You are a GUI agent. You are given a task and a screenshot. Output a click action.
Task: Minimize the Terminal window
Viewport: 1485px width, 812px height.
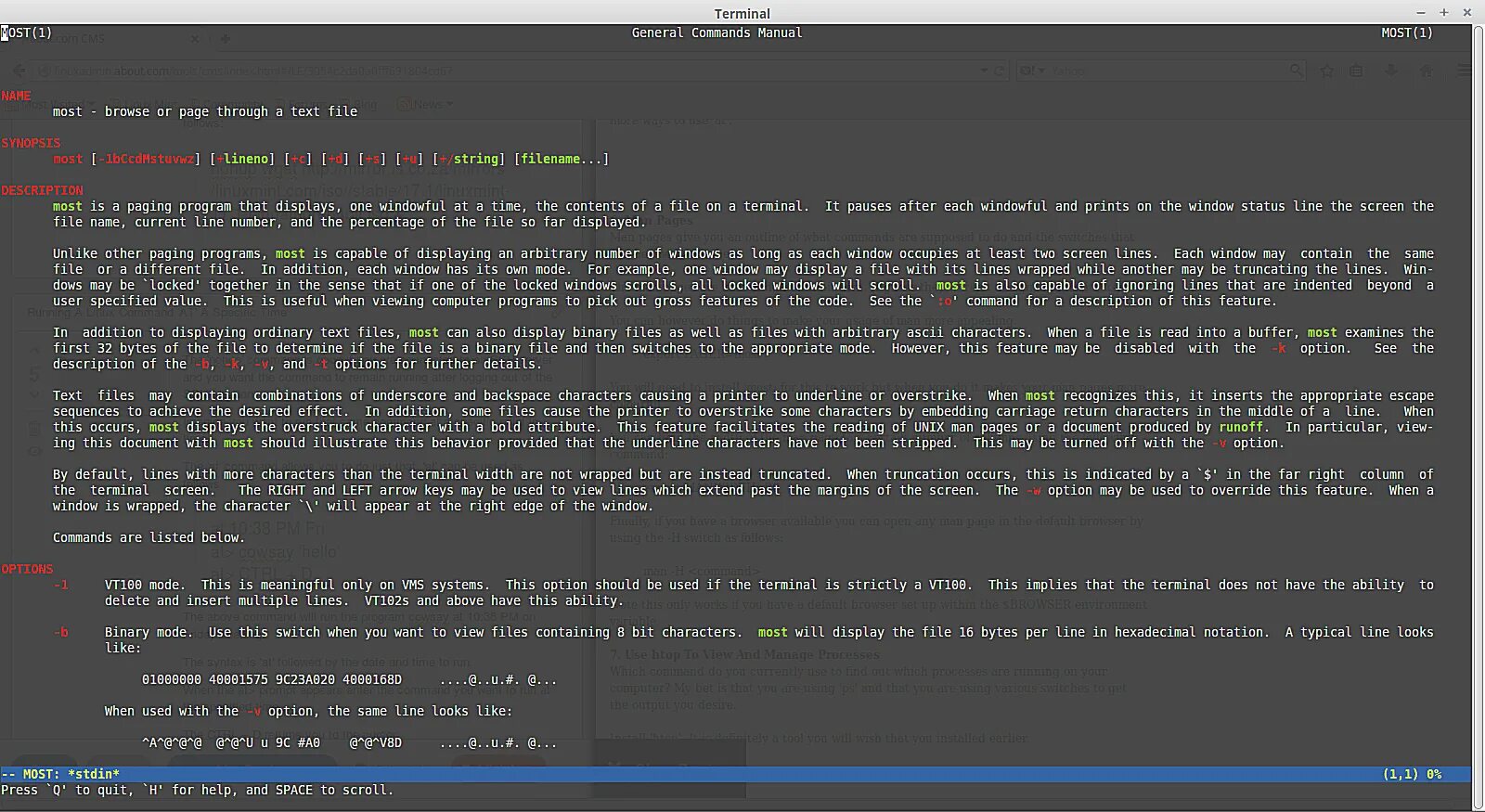click(1421, 13)
